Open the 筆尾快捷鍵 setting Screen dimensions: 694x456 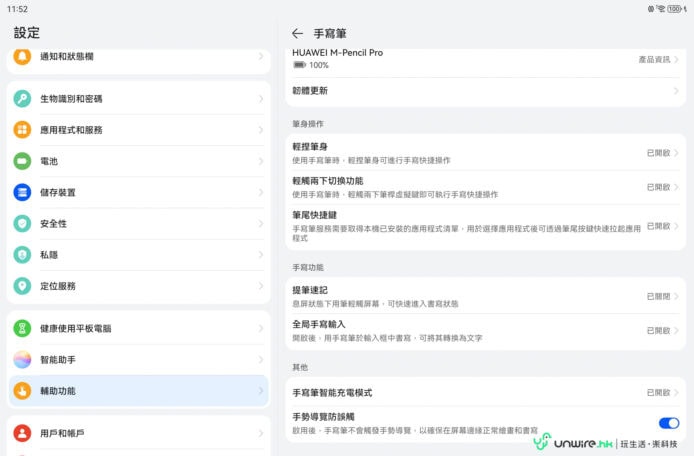(486, 226)
